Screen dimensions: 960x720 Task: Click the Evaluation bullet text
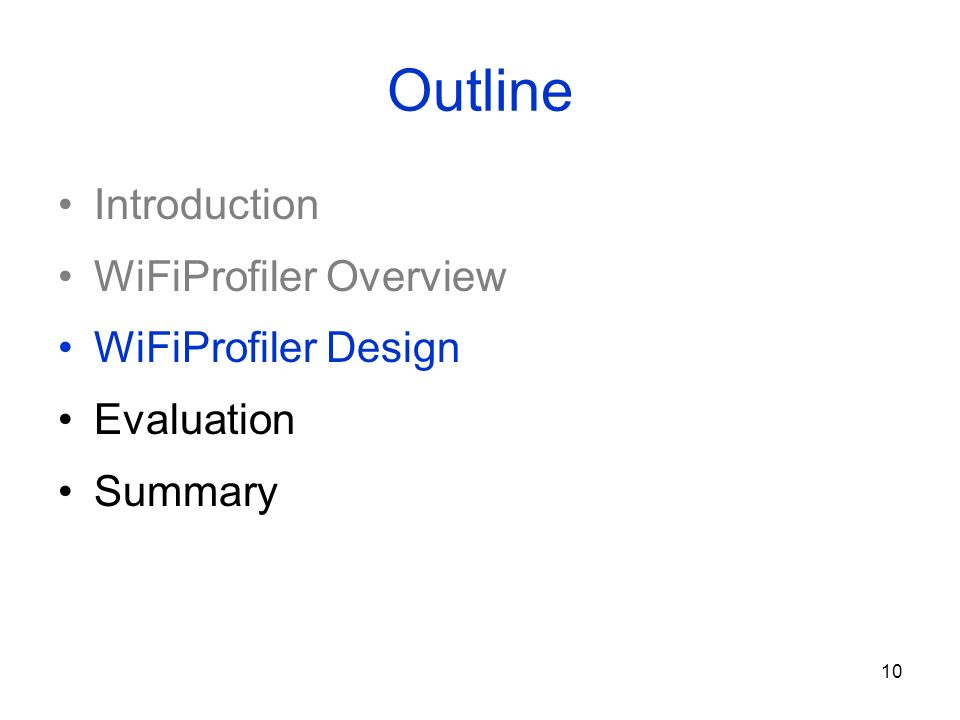point(194,420)
